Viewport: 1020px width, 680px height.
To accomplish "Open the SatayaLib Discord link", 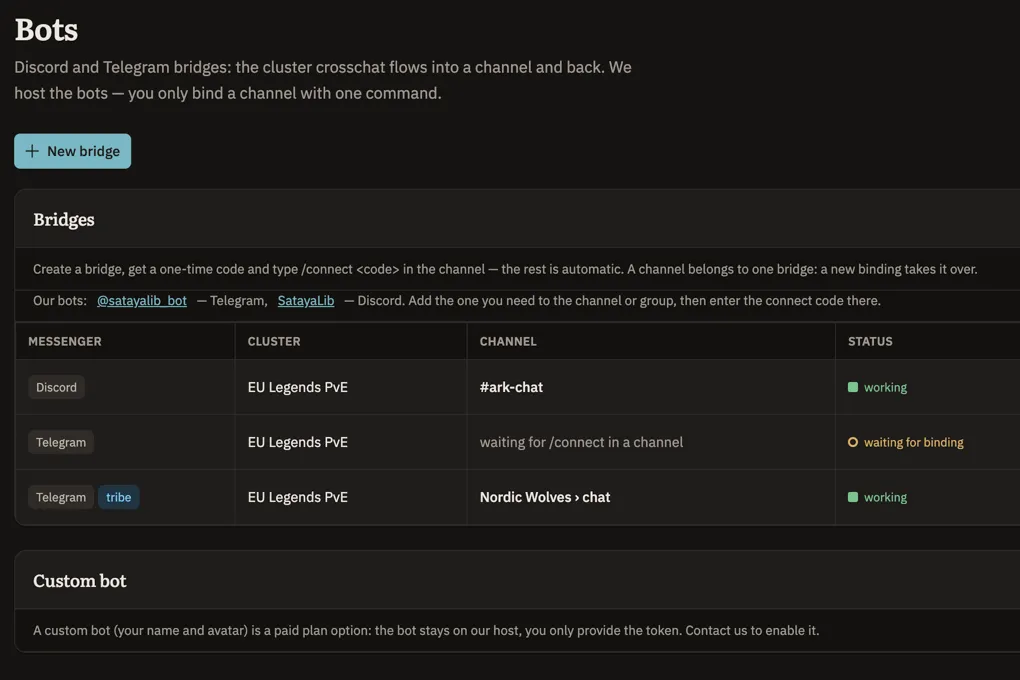I will [306, 301].
